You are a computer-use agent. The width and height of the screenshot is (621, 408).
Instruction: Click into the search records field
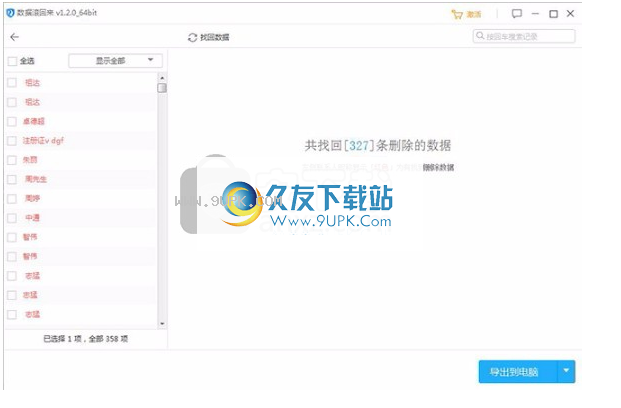[x=524, y=36]
